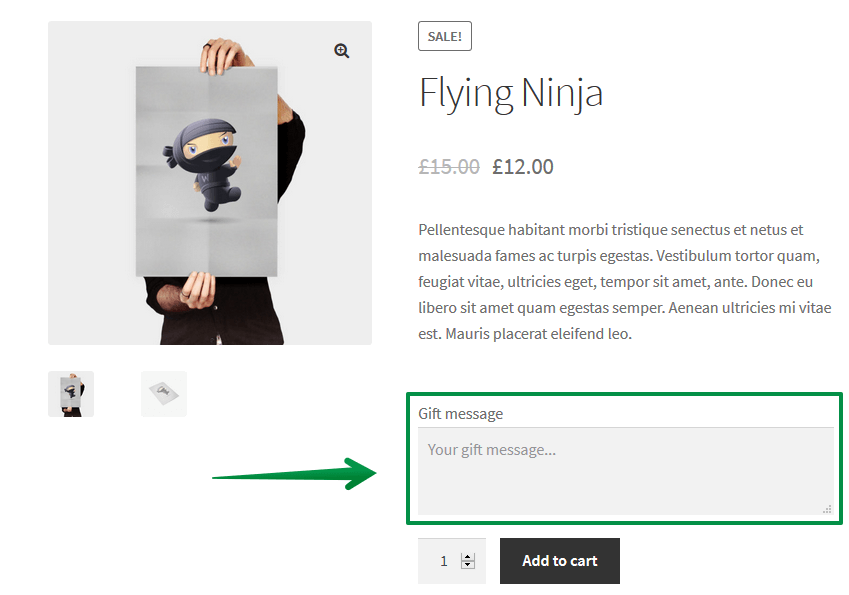This screenshot has width=849, height=595.
Task: Click the quantity number field
Action: pyautogui.click(x=443, y=561)
